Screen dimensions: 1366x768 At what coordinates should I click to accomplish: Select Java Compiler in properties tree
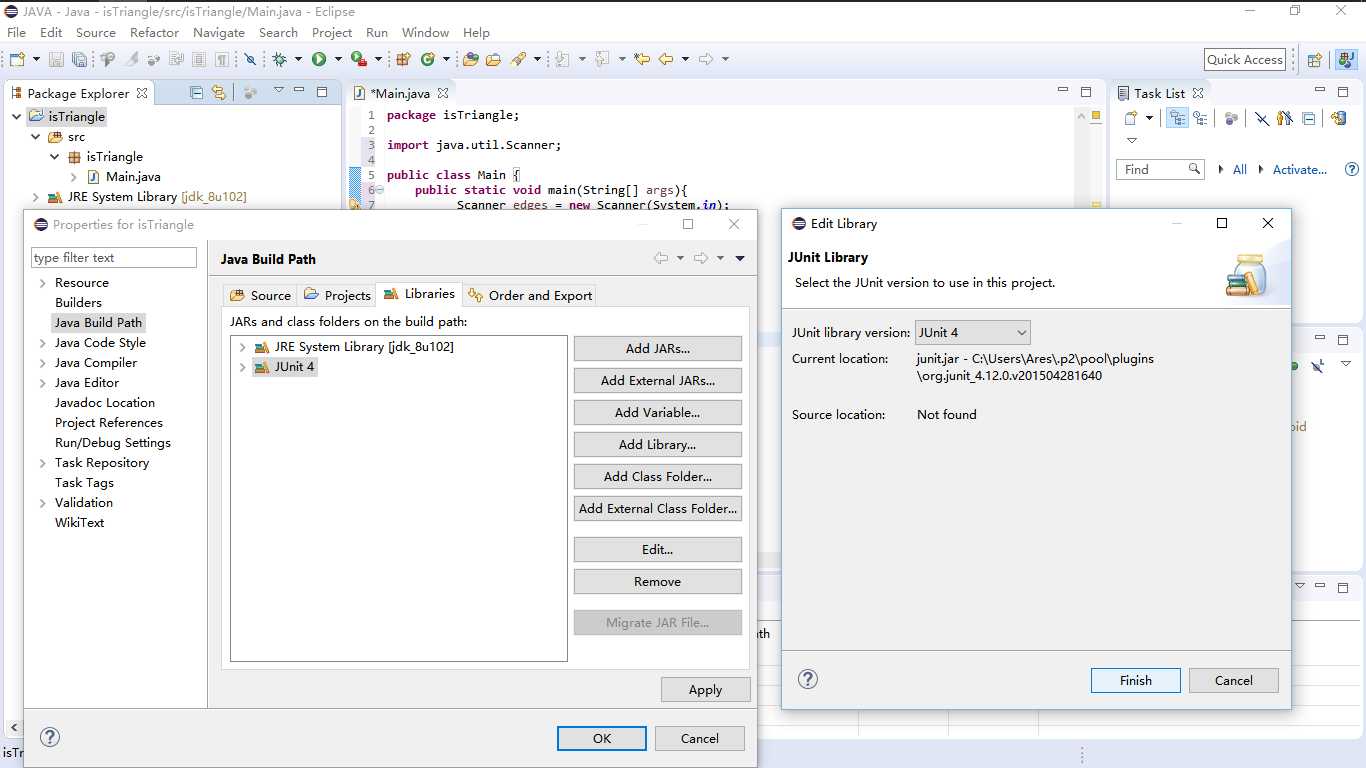(96, 362)
